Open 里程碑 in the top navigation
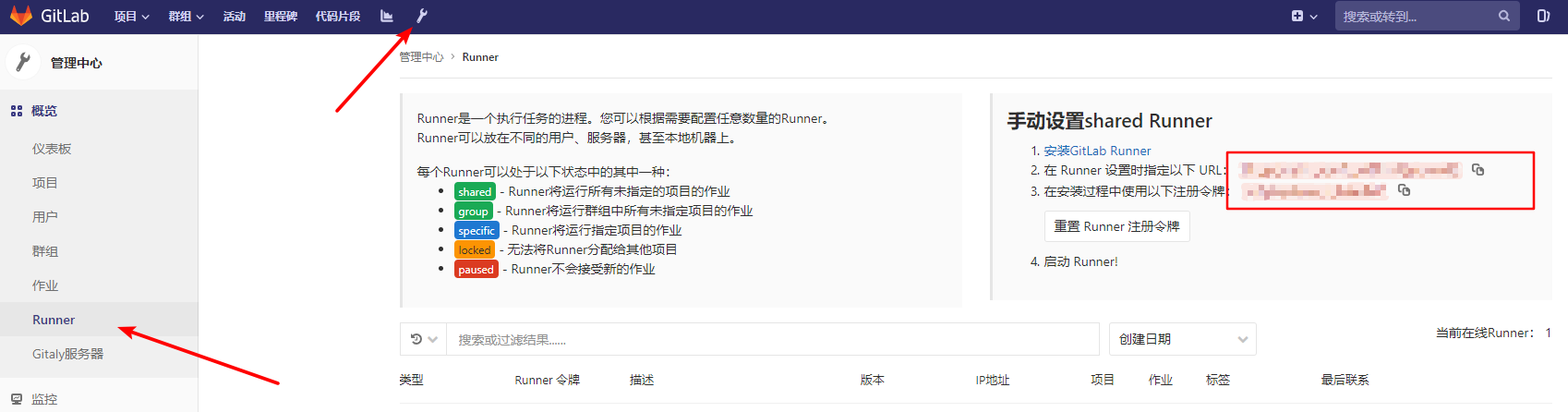 pyautogui.click(x=280, y=17)
